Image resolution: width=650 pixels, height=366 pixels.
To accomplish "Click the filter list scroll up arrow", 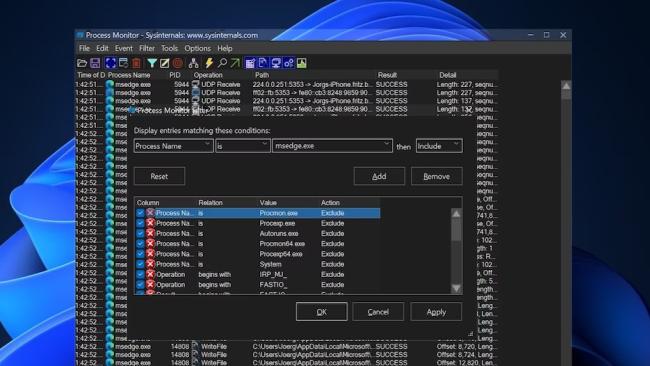I will pyautogui.click(x=456, y=214).
